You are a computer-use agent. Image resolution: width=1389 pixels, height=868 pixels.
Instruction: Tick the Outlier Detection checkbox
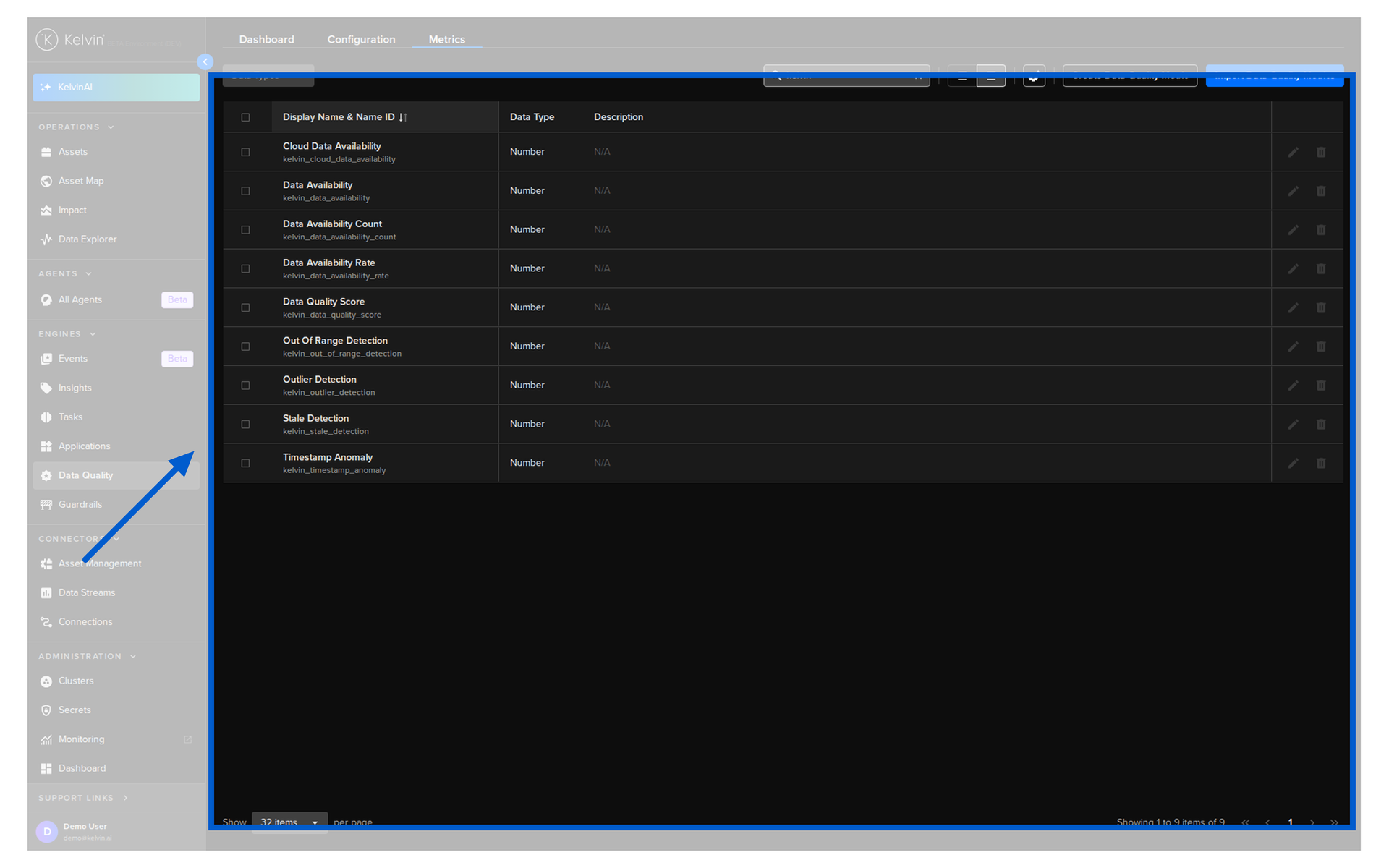[x=245, y=386]
